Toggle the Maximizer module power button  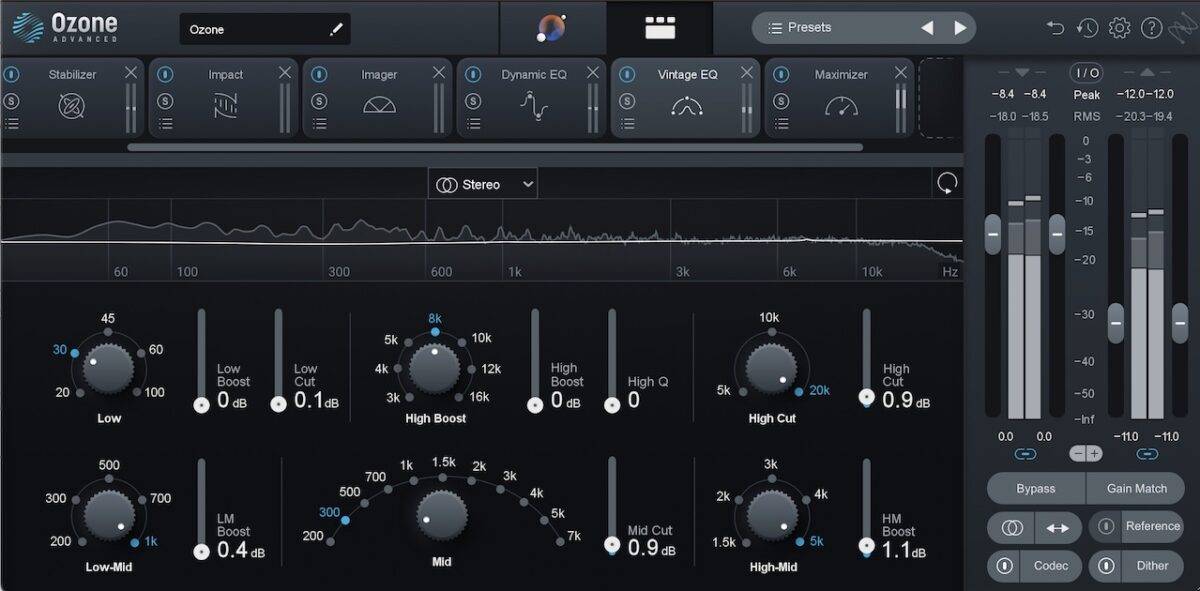(781, 74)
